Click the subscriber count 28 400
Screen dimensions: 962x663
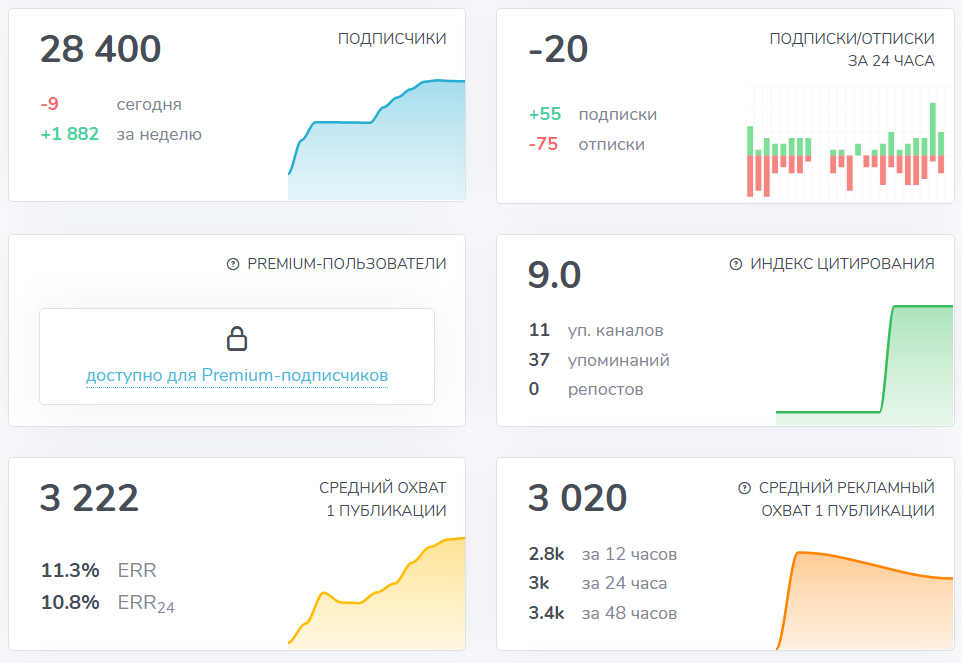(100, 49)
